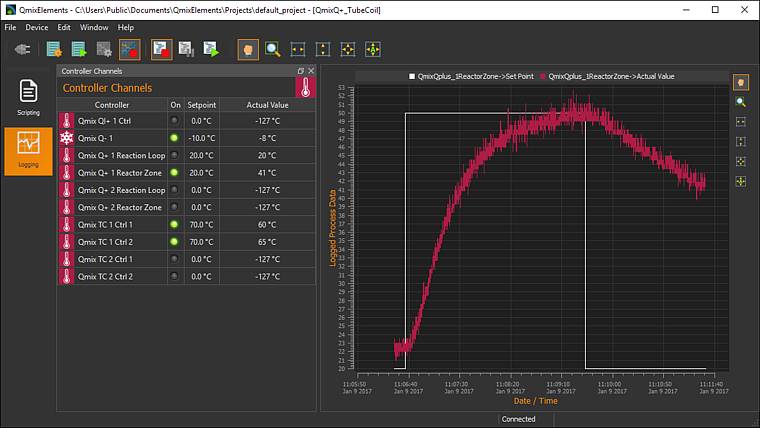The image size is (760, 428).
Task: Select the pan hand tool in top toolbar
Action: pos(248,49)
